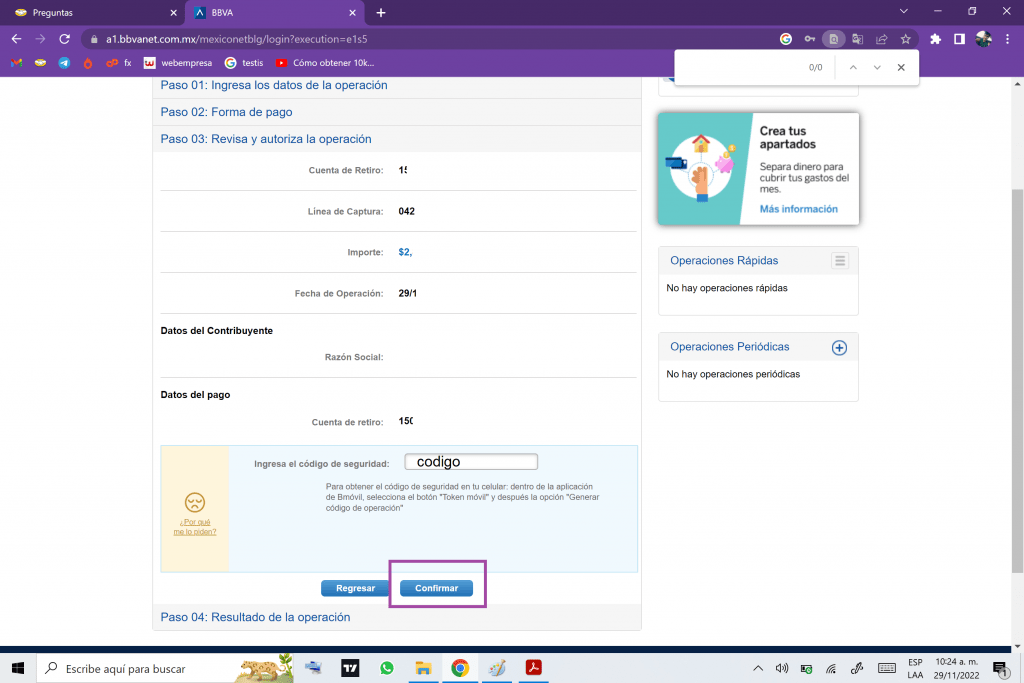This screenshot has height=683, width=1024.
Task: Click the find bar text field
Action: coord(741,67)
